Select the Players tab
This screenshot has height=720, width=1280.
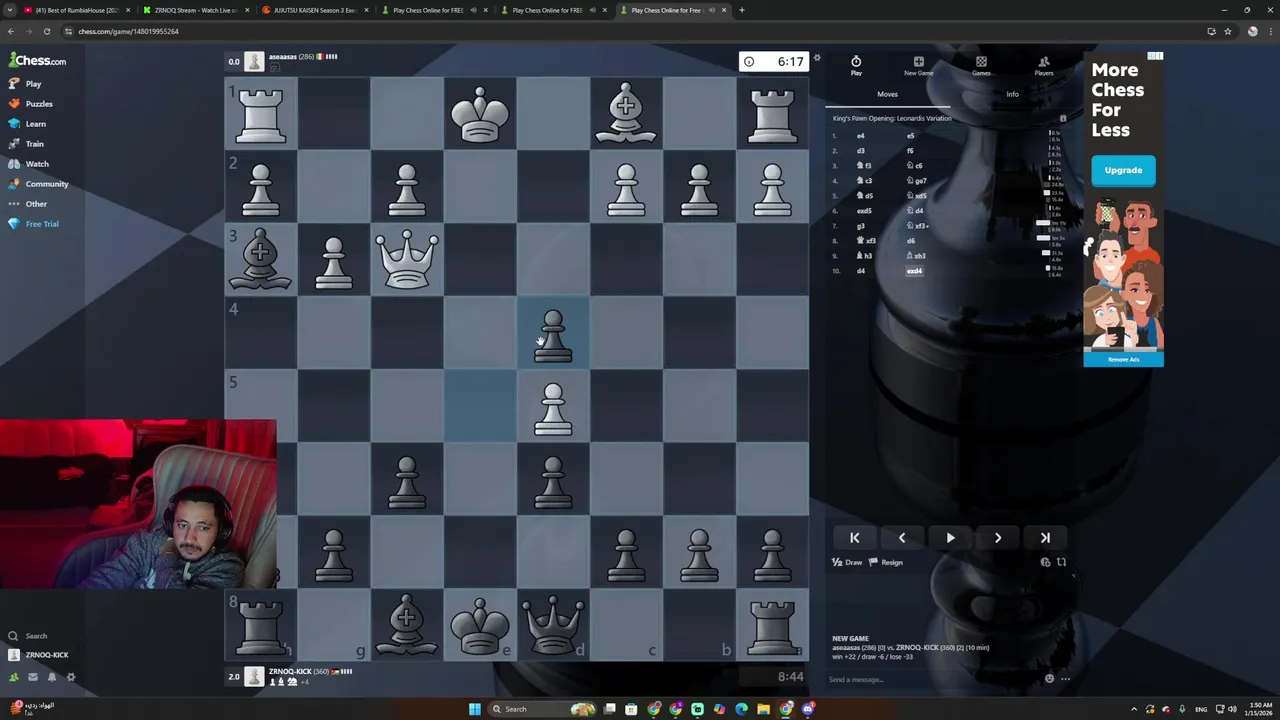pos(1044,66)
